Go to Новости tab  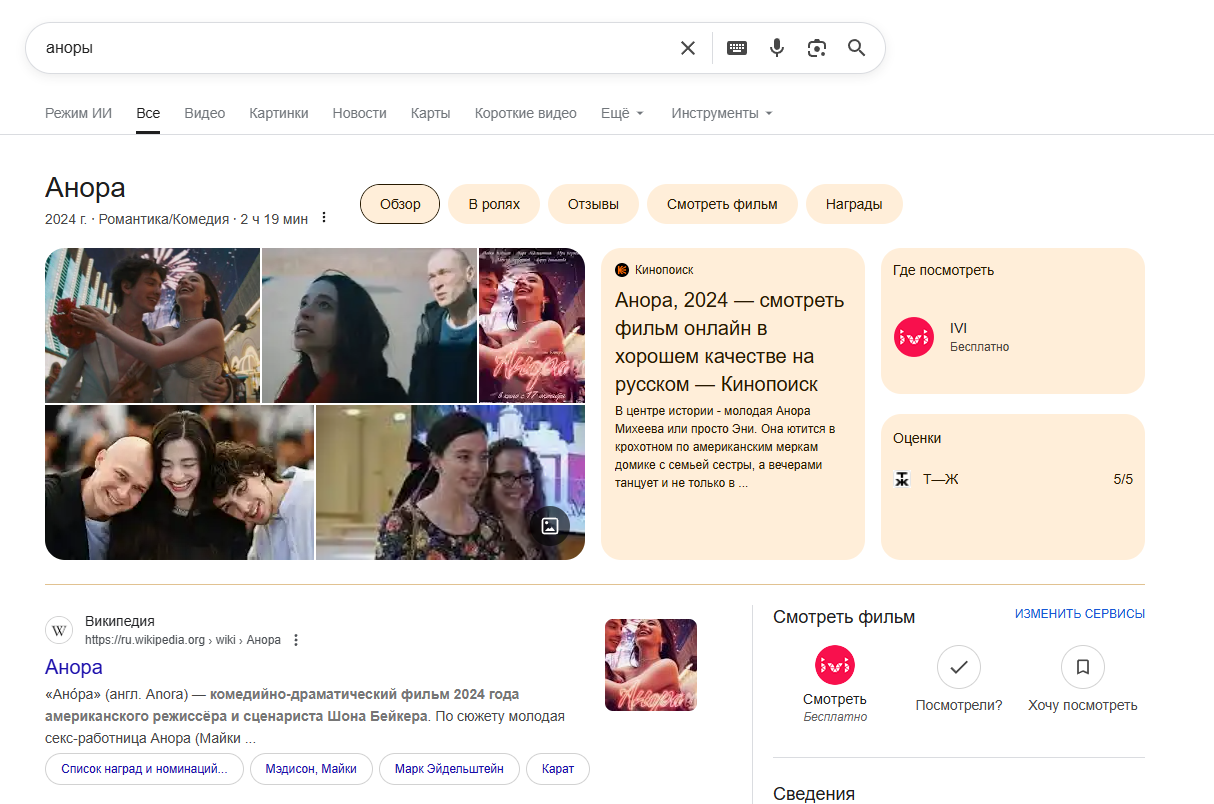[360, 113]
